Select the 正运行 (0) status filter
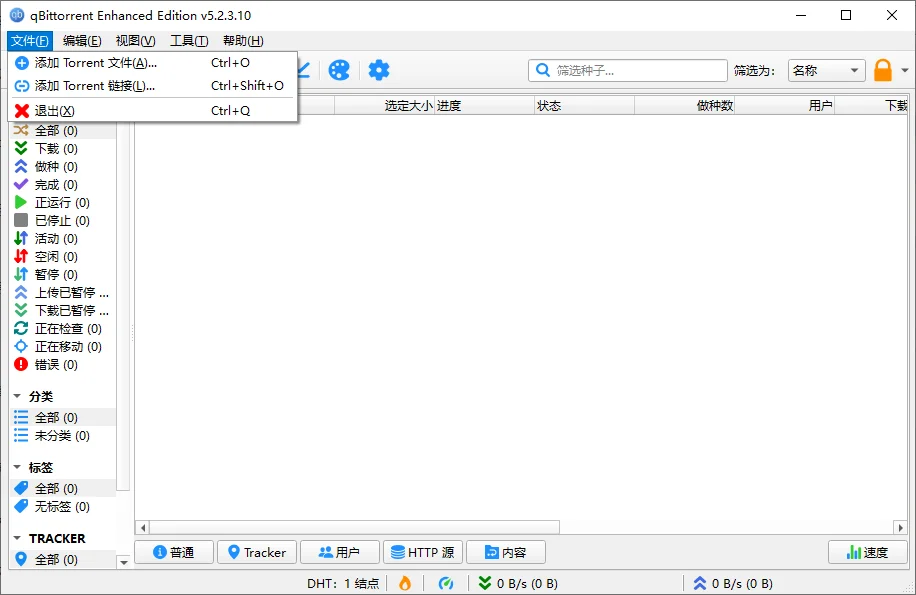The height and width of the screenshot is (595, 916). [x=63, y=203]
